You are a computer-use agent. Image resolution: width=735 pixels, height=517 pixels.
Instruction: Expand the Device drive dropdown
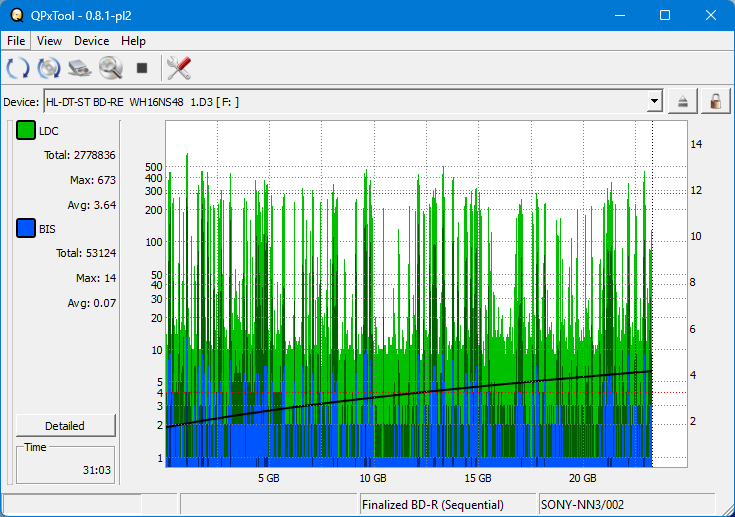[654, 101]
